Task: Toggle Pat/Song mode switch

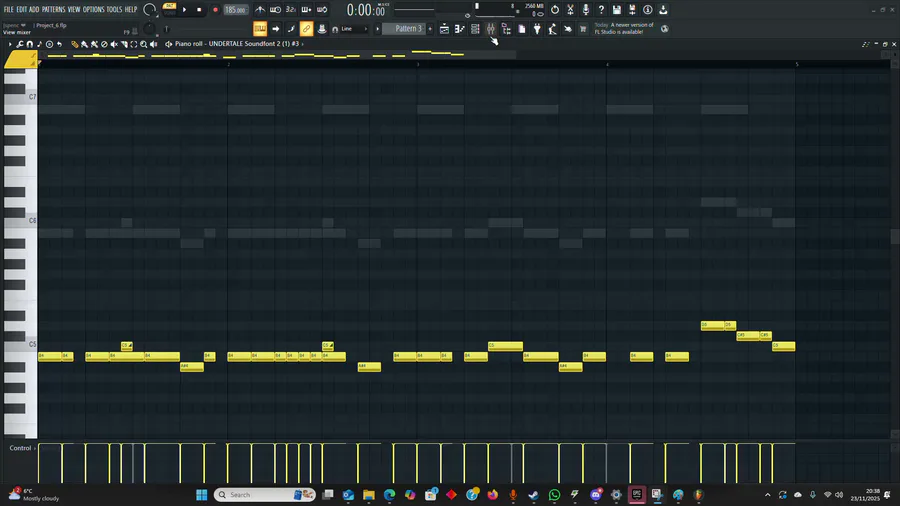Action: [x=169, y=9]
